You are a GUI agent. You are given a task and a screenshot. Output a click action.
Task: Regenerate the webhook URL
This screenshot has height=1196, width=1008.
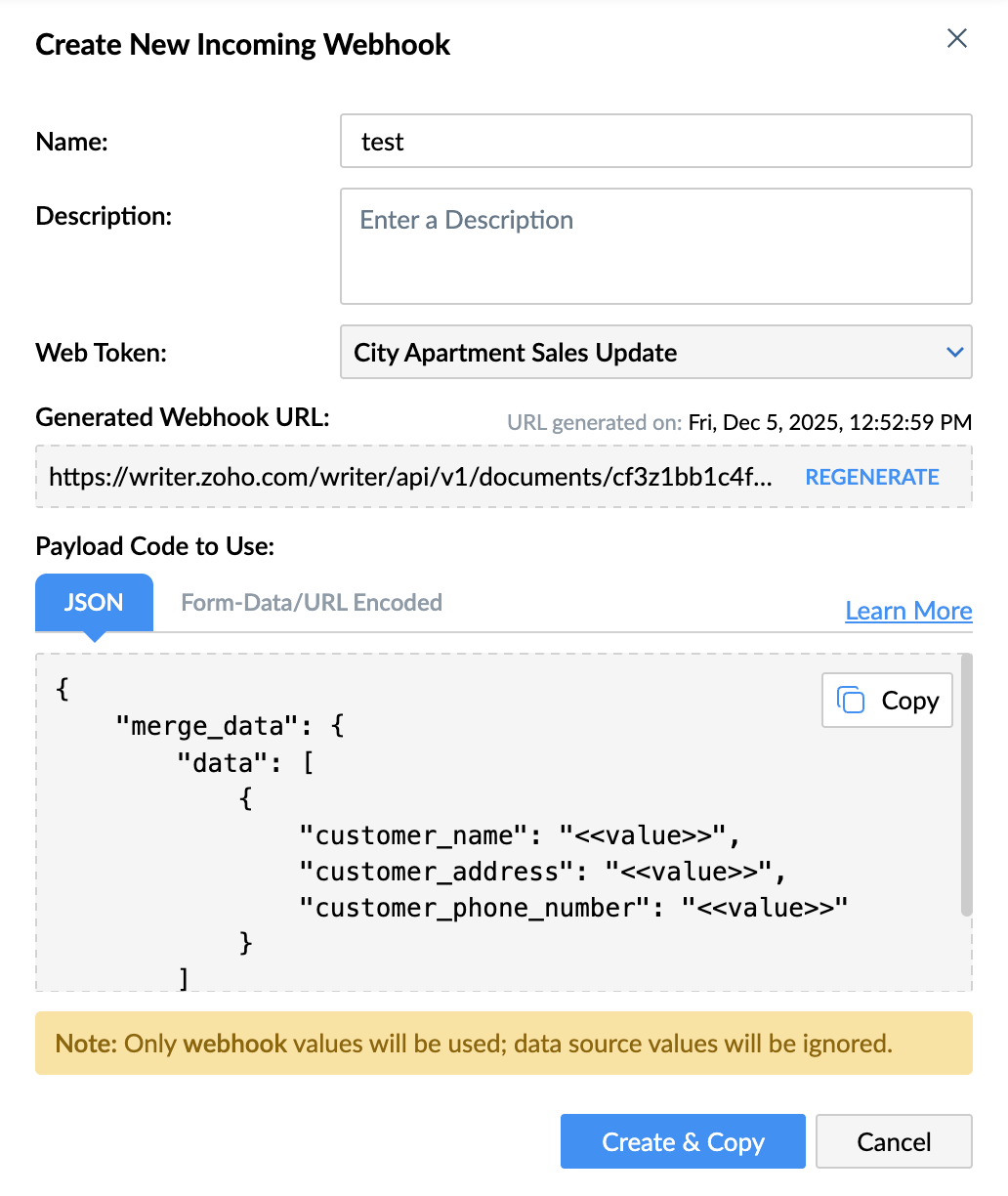coord(872,477)
